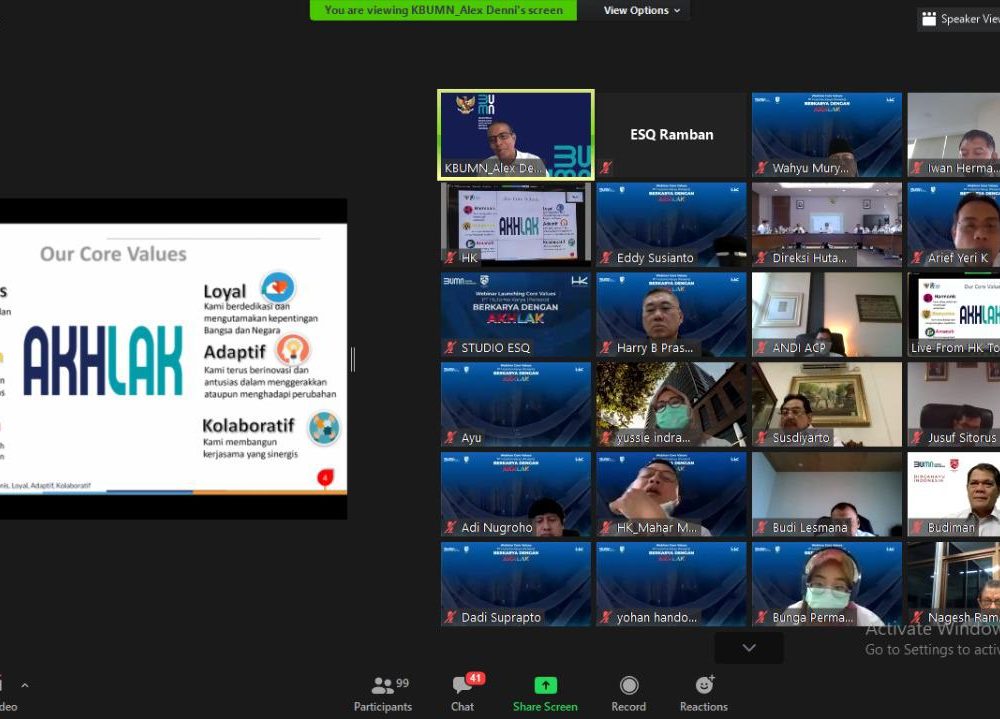Image resolution: width=1000 pixels, height=719 pixels.
Task: Click the muted mic icon on Eddy Susianto
Action: (606, 258)
